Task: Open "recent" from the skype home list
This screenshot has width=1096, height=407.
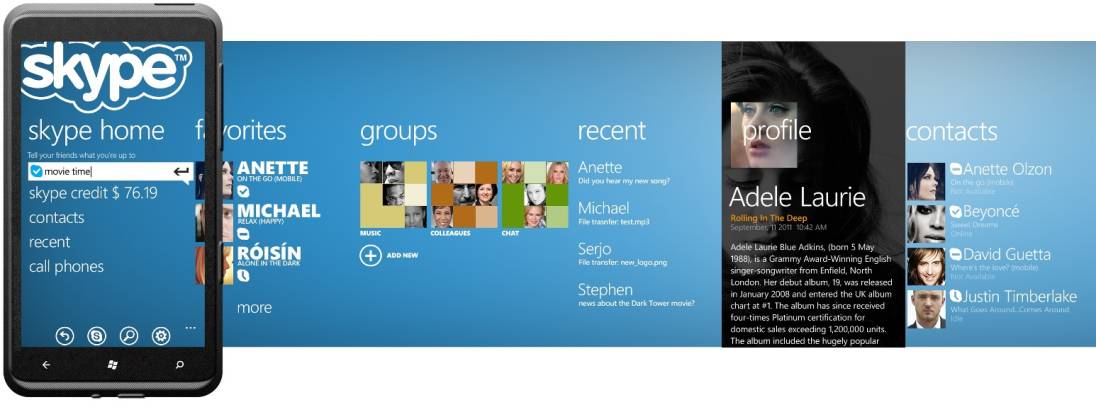Action: pyautogui.click(x=49, y=242)
